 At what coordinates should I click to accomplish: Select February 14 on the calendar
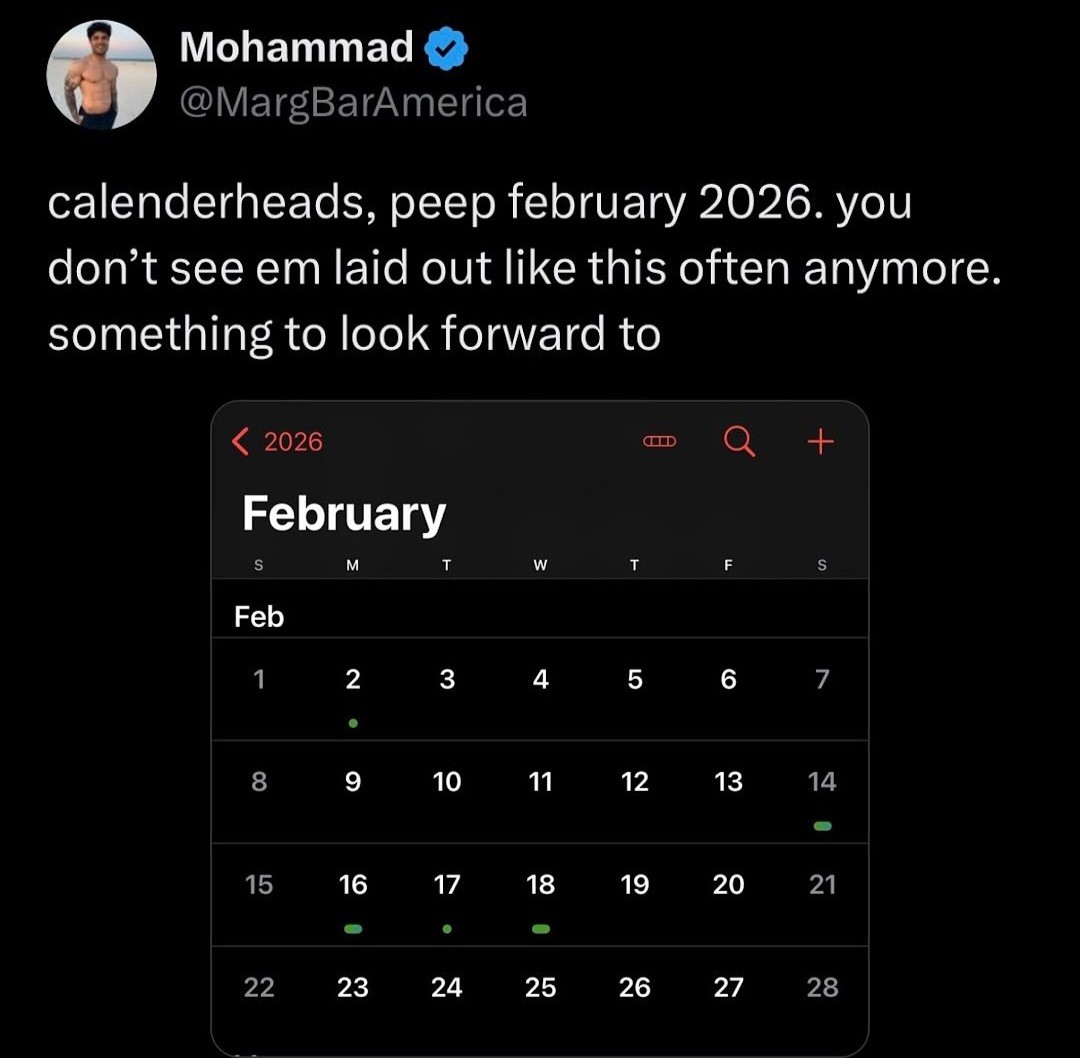click(822, 782)
